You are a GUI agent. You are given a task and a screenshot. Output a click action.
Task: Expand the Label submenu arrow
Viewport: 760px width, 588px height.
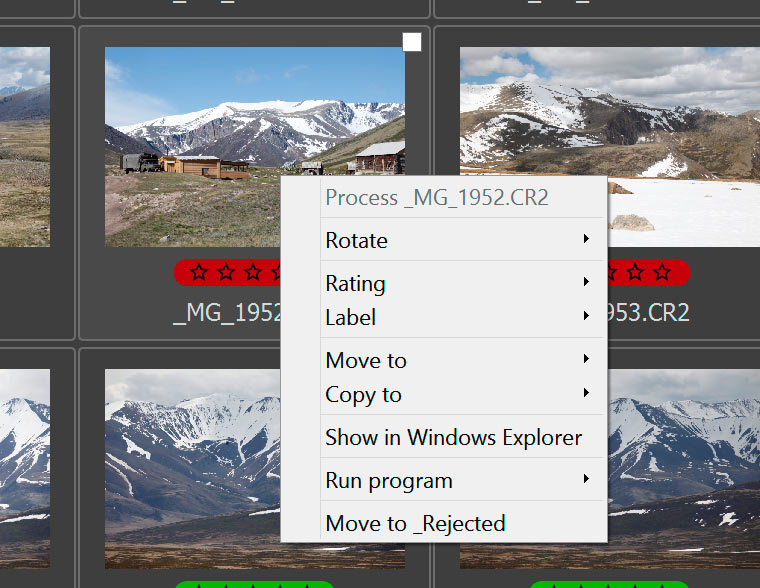click(x=586, y=317)
